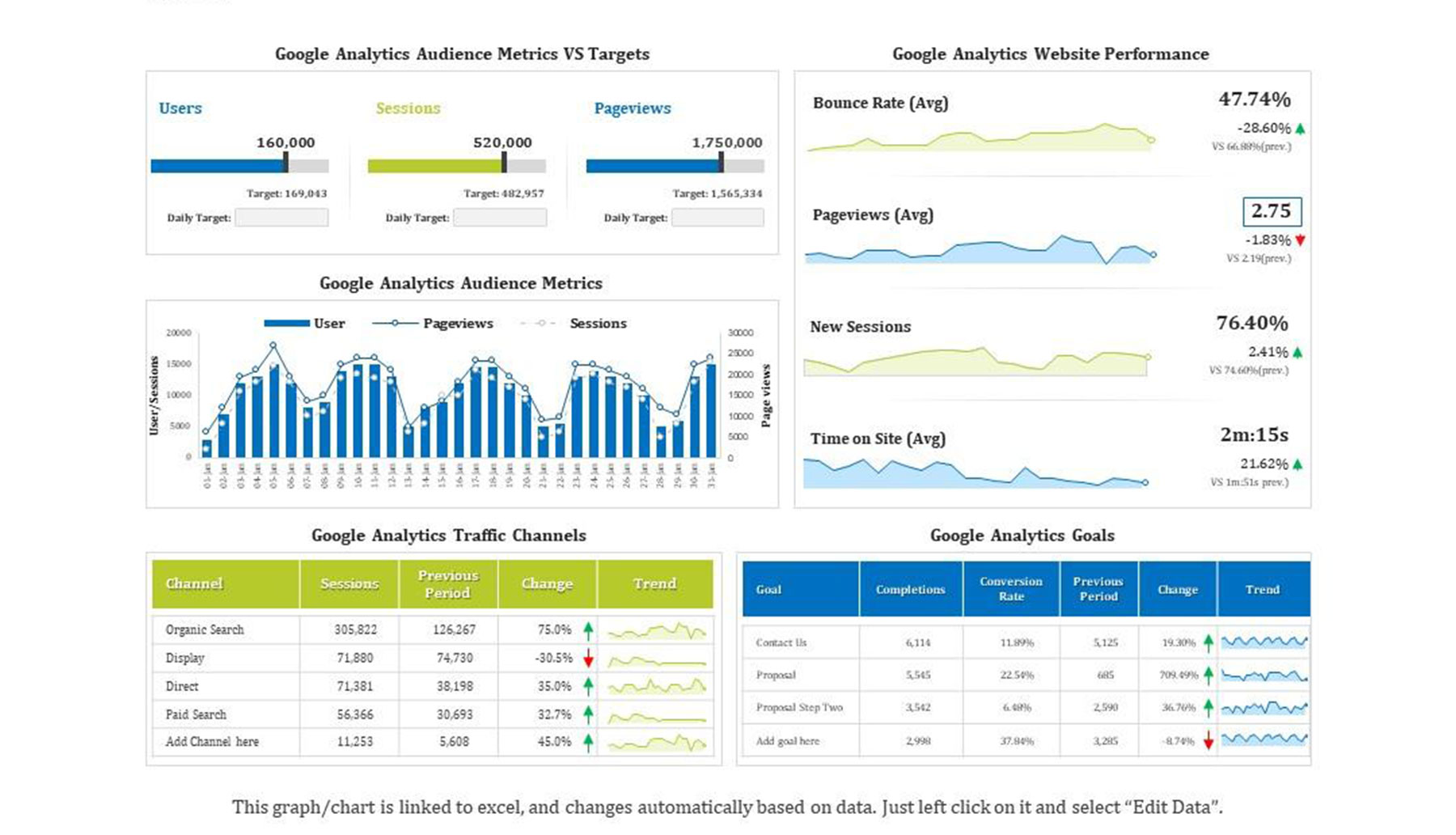
Task: Click the 2m:15s time on site value
Action: click(x=1255, y=434)
